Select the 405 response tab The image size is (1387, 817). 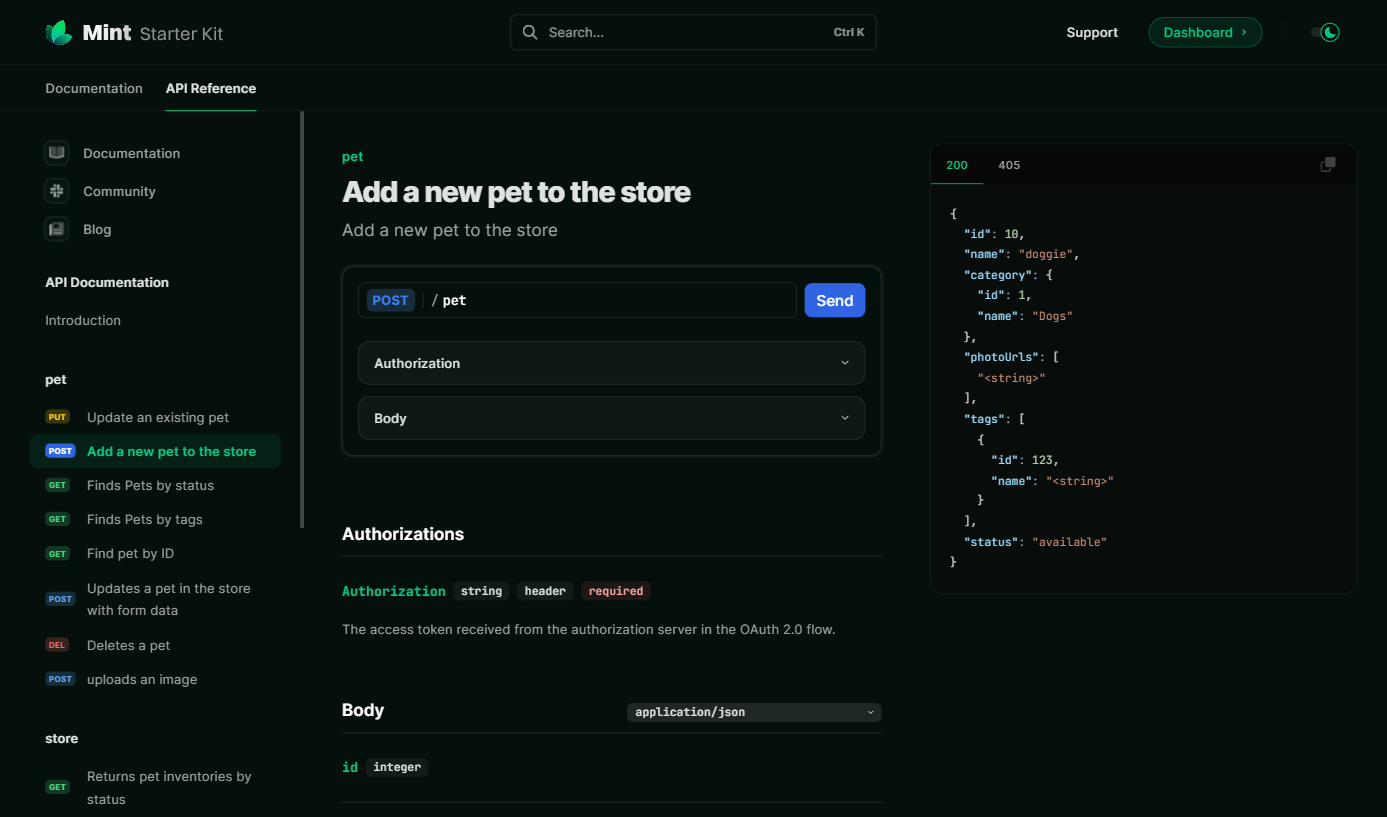pos(1009,165)
